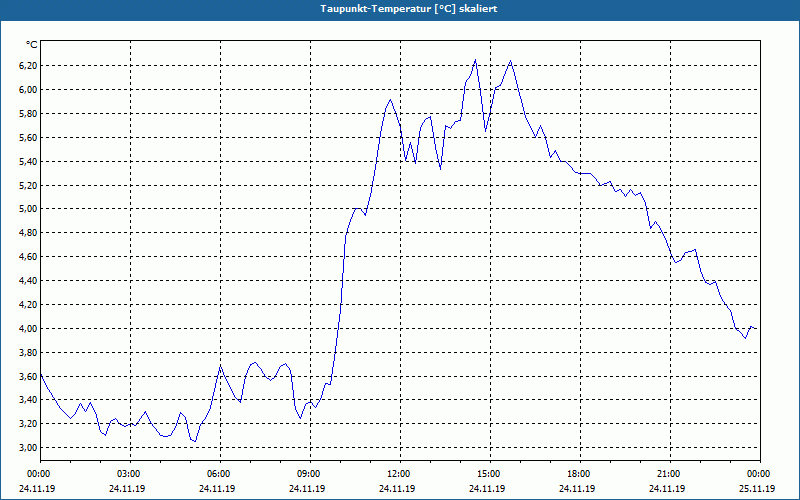The height and width of the screenshot is (500, 800).
Task: Select the 4,60 y-axis value
Action: coord(28,257)
